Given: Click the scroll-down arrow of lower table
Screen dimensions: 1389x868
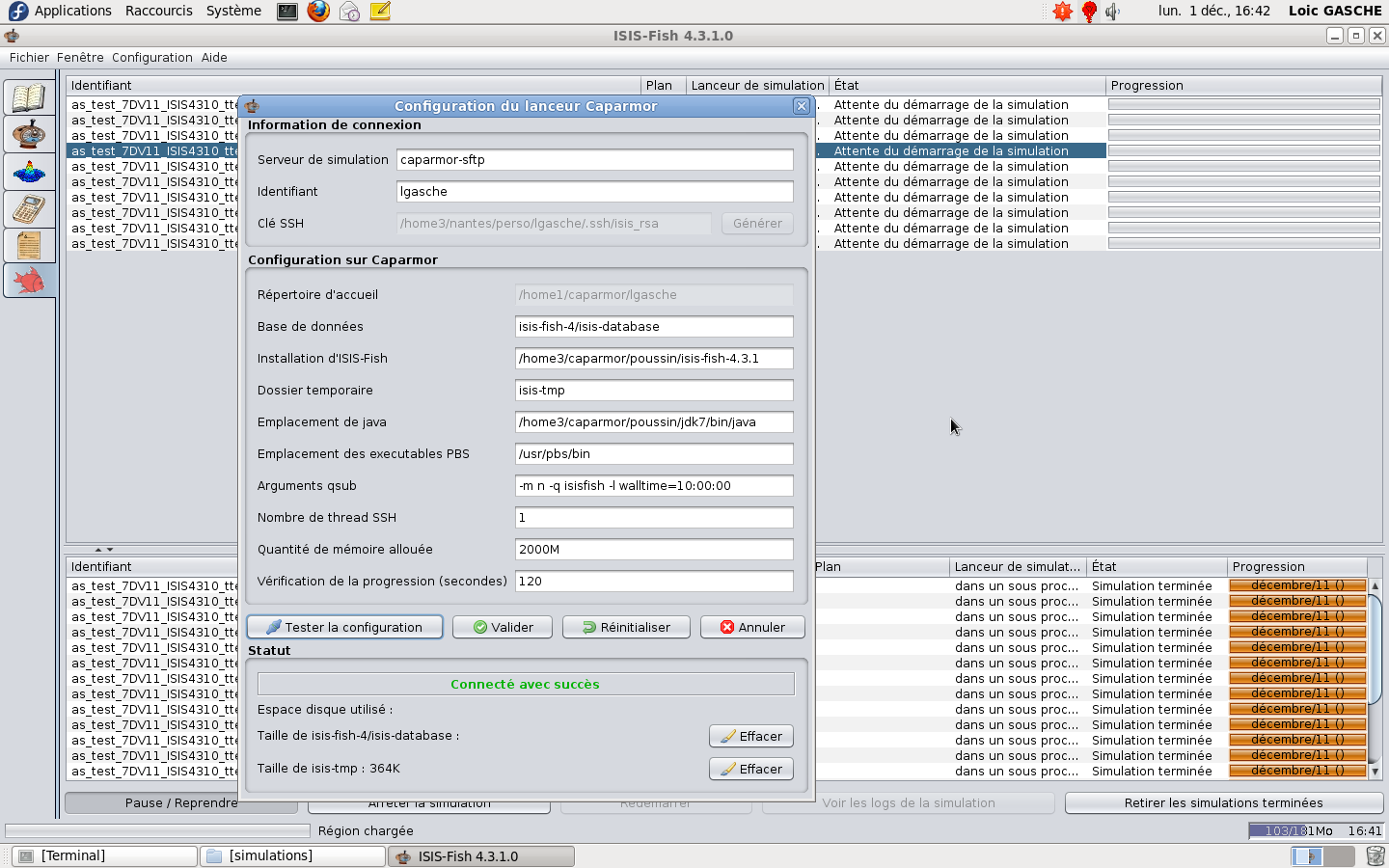Looking at the screenshot, I should [x=1375, y=772].
